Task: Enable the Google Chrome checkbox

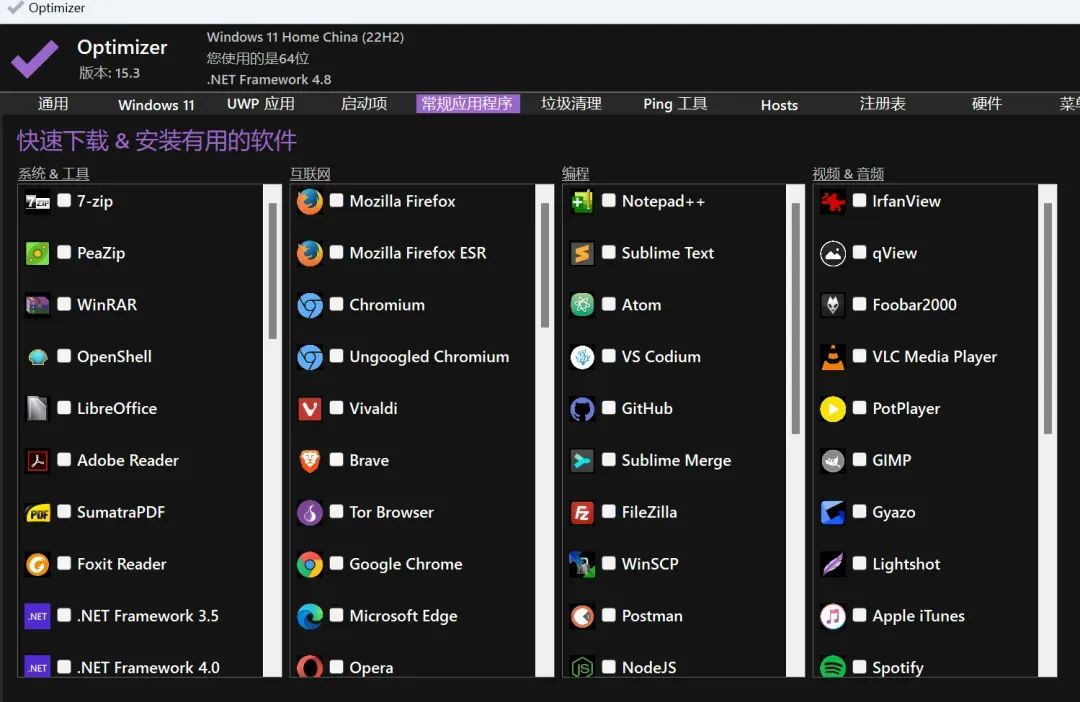Action: coord(336,564)
